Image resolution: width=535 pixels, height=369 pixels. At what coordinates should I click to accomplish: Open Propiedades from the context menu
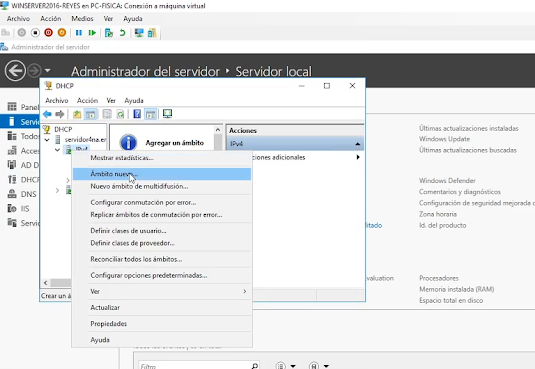coord(162,323)
